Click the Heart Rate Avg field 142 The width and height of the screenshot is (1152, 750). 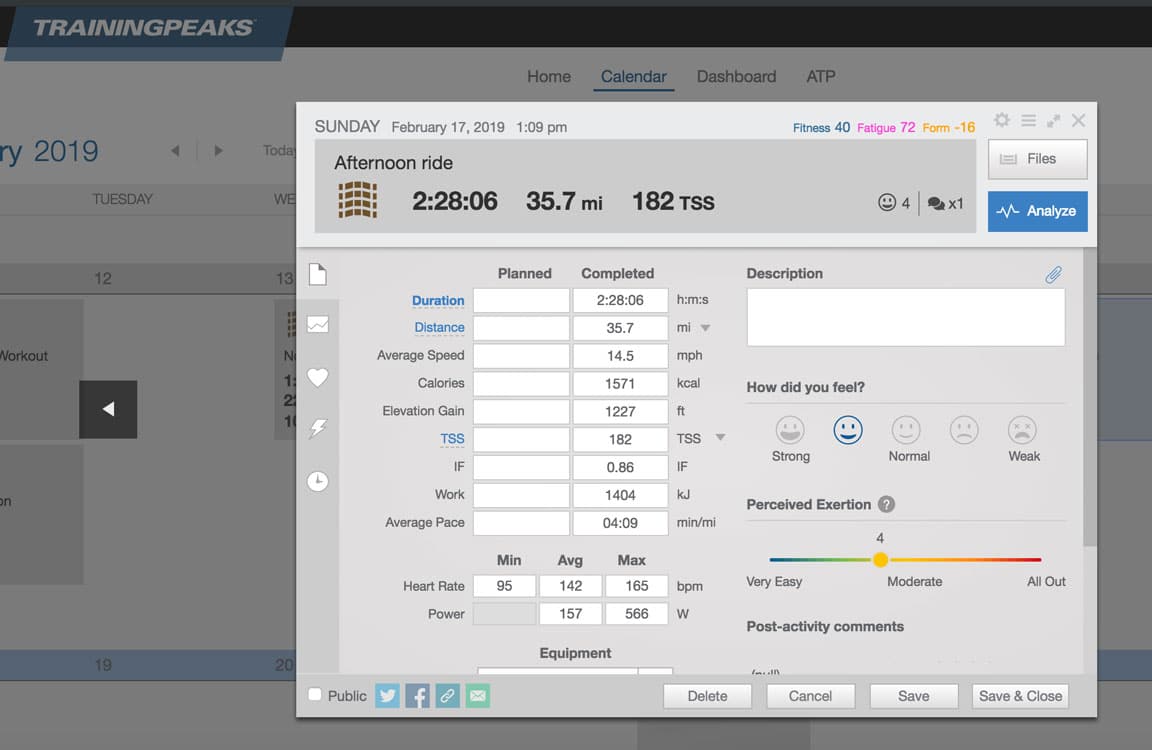coord(570,585)
